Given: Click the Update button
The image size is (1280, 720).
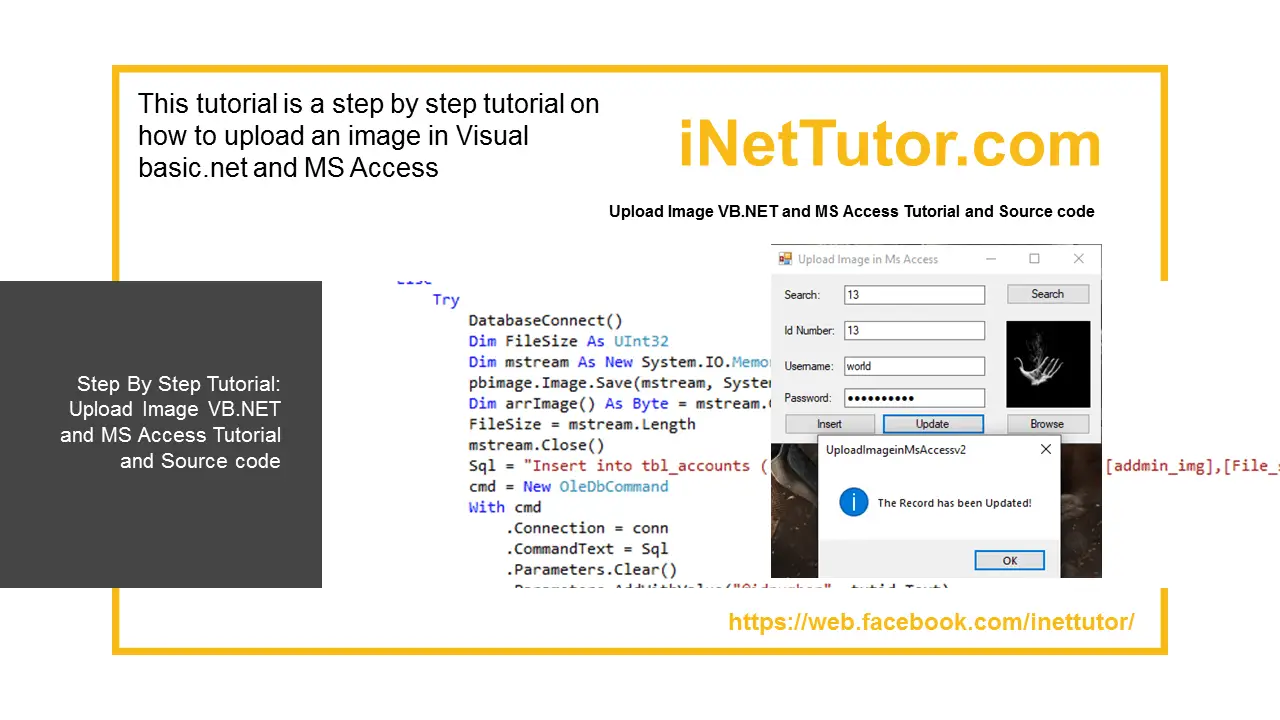Looking at the screenshot, I should coord(933,424).
